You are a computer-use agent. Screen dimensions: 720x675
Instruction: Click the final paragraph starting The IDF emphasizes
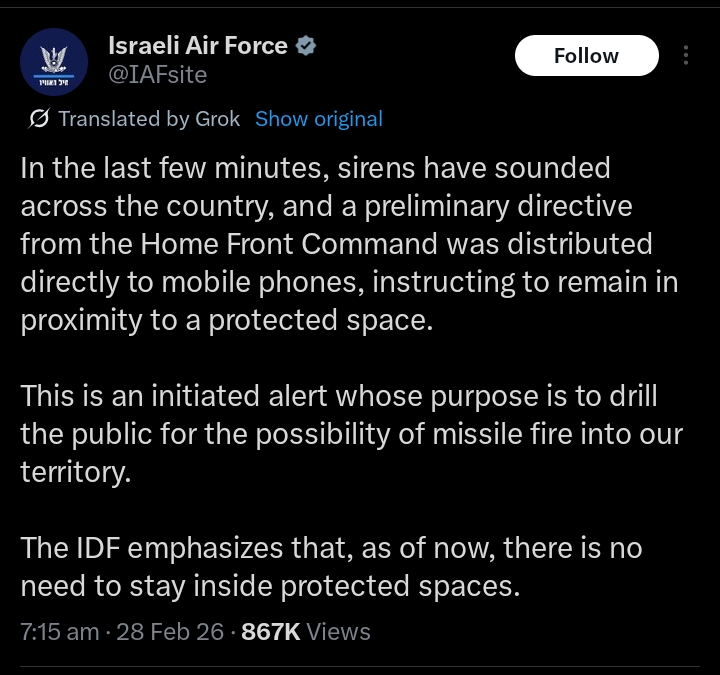click(x=331, y=566)
